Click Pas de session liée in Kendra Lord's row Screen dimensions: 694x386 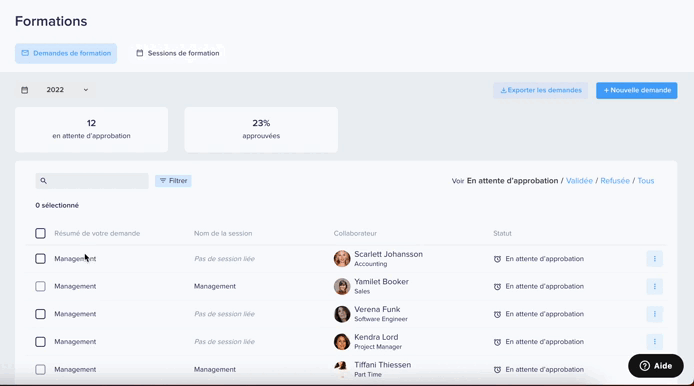(224, 342)
